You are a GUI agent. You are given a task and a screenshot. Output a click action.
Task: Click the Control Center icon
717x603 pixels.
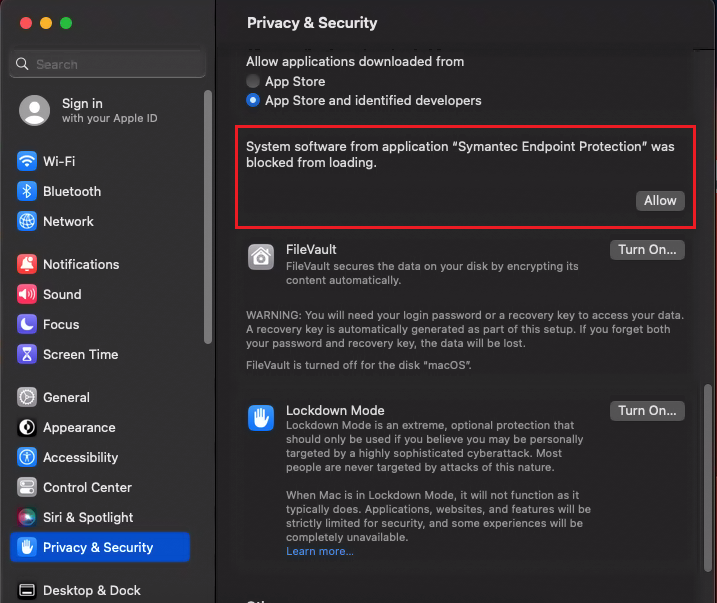pyautogui.click(x=27, y=487)
